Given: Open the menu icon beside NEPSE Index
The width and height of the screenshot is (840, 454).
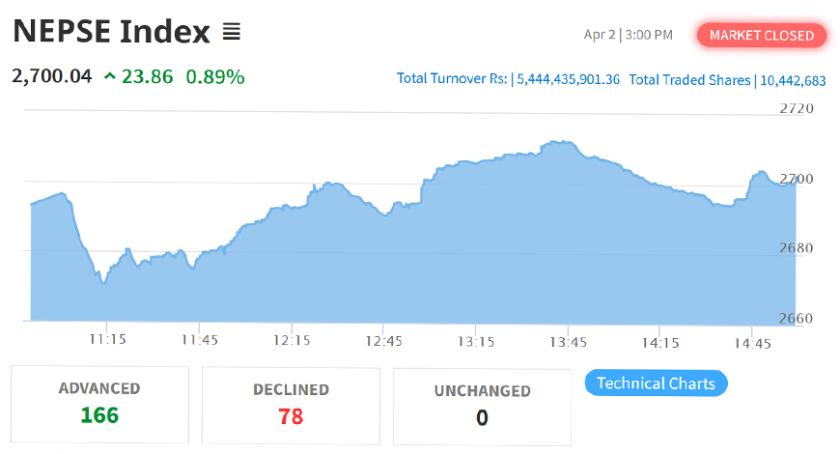Looking at the screenshot, I should 231,32.
